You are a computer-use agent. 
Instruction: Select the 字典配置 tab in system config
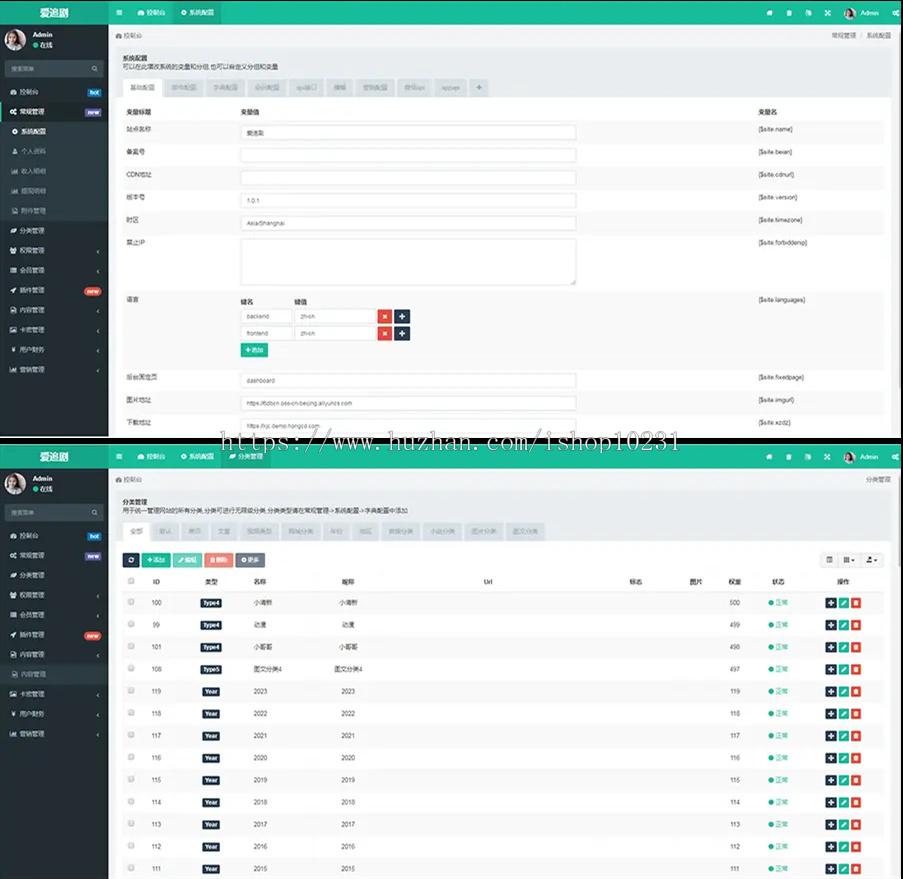pyautogui.click(x=225, y=88)
